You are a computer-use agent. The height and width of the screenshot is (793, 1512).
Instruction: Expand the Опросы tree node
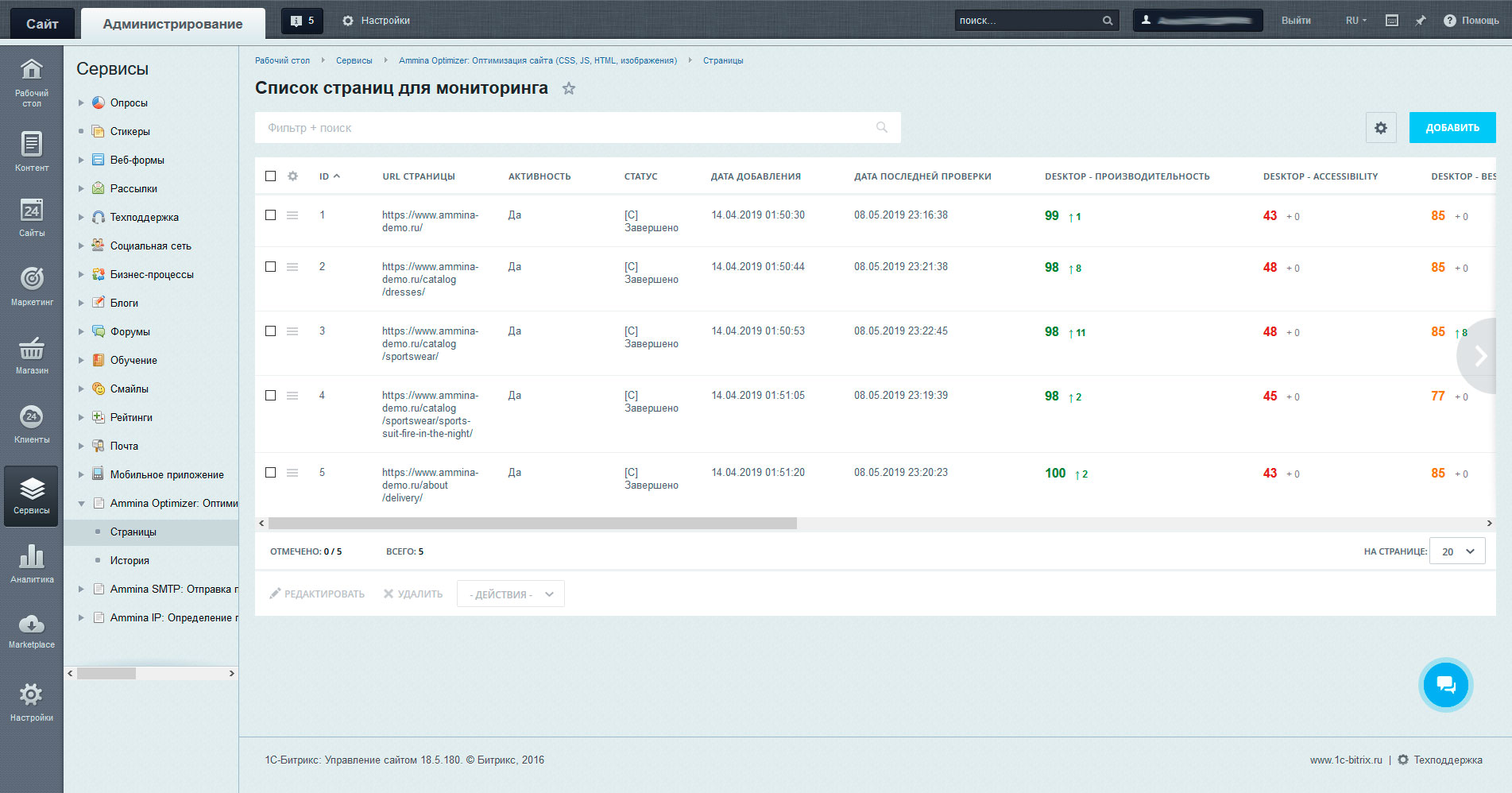click(81, 103)
